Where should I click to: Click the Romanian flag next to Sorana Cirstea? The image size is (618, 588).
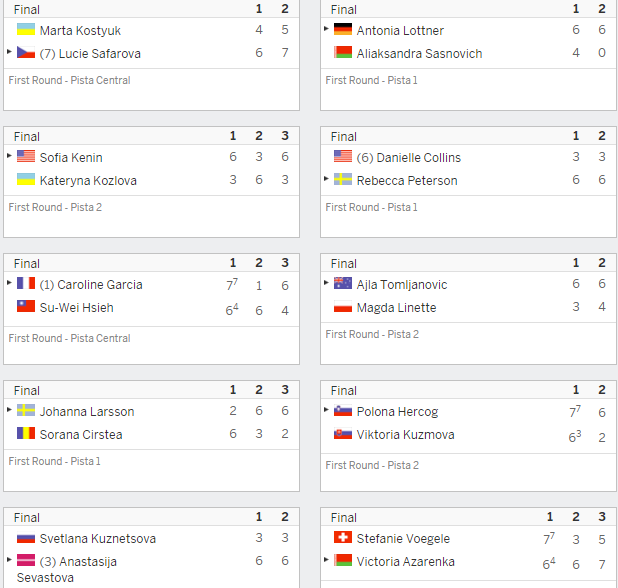pos(26,433)
